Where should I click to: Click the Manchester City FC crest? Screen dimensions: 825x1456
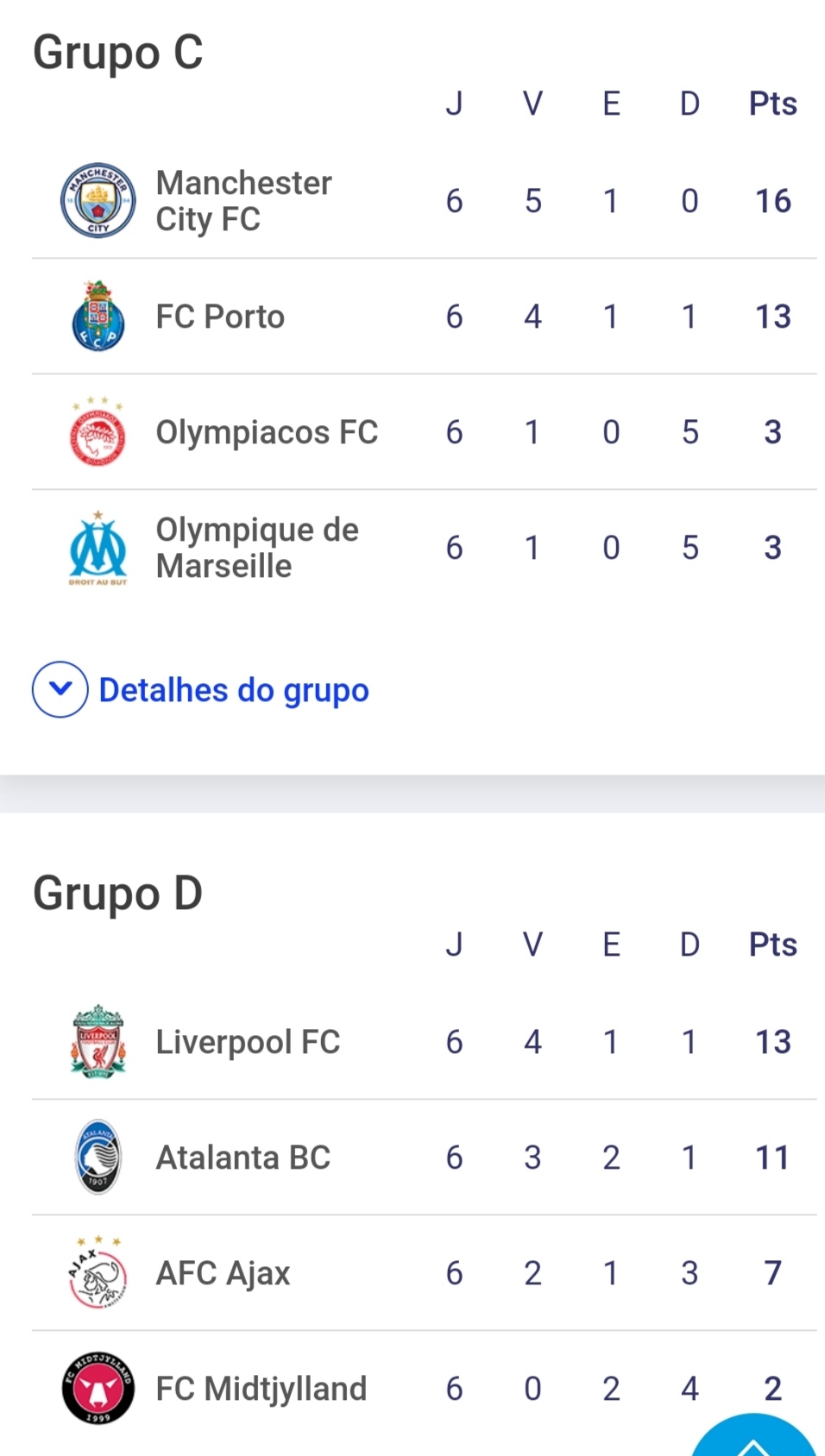coord(98,201)
